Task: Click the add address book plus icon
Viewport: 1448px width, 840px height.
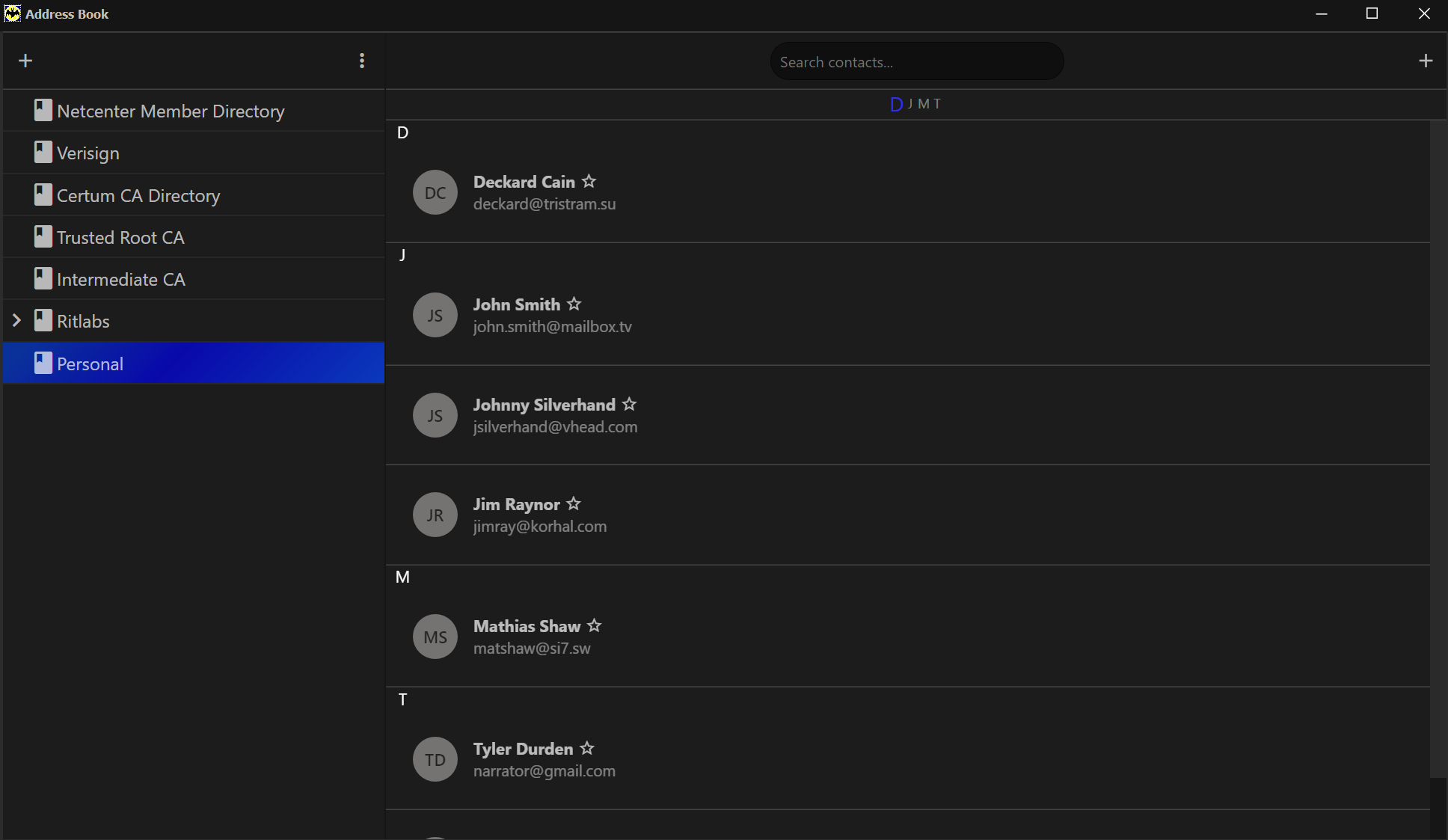Action: pos(25,61)
